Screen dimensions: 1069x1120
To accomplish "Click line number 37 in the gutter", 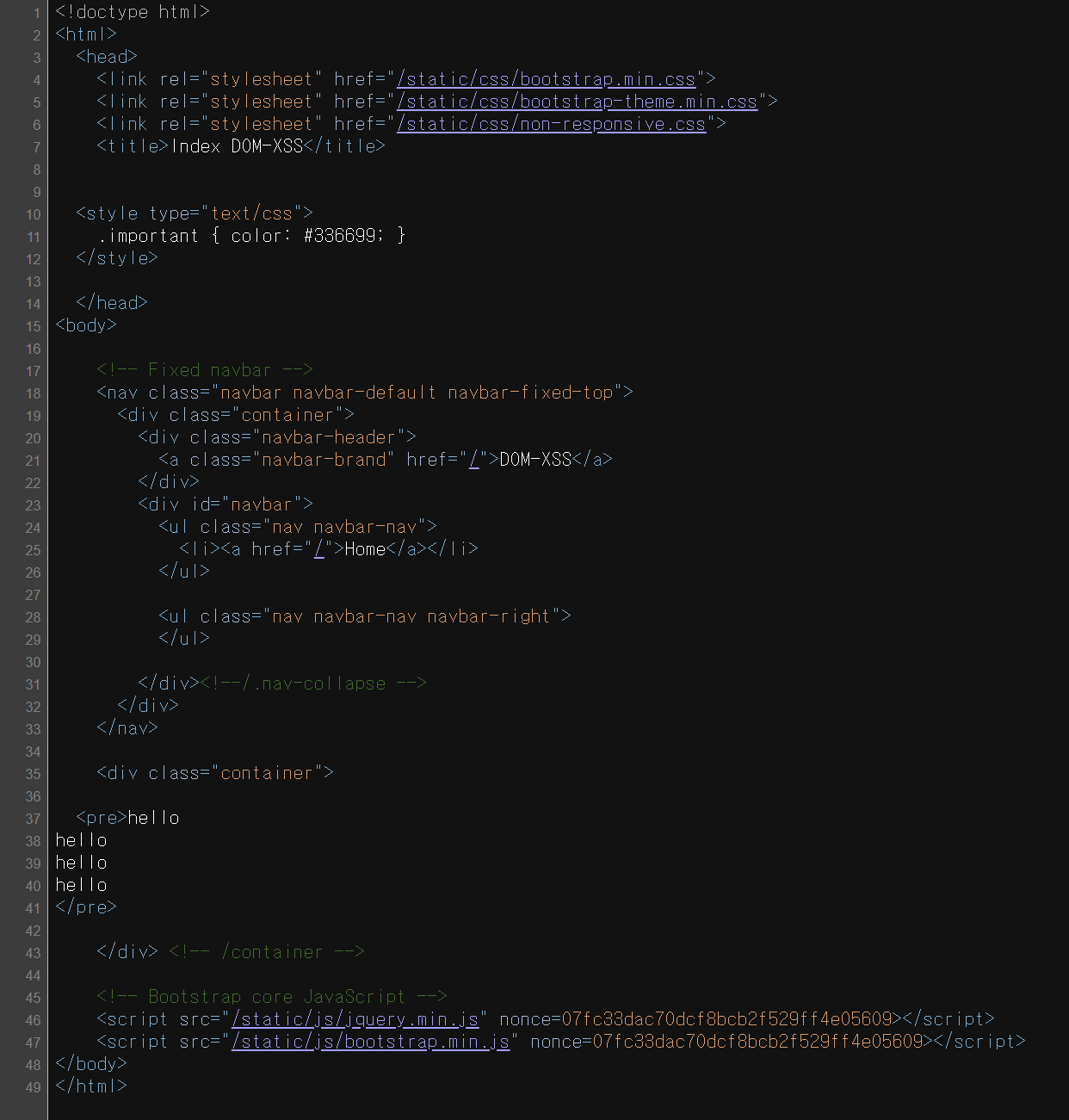I will click(33, 819).
